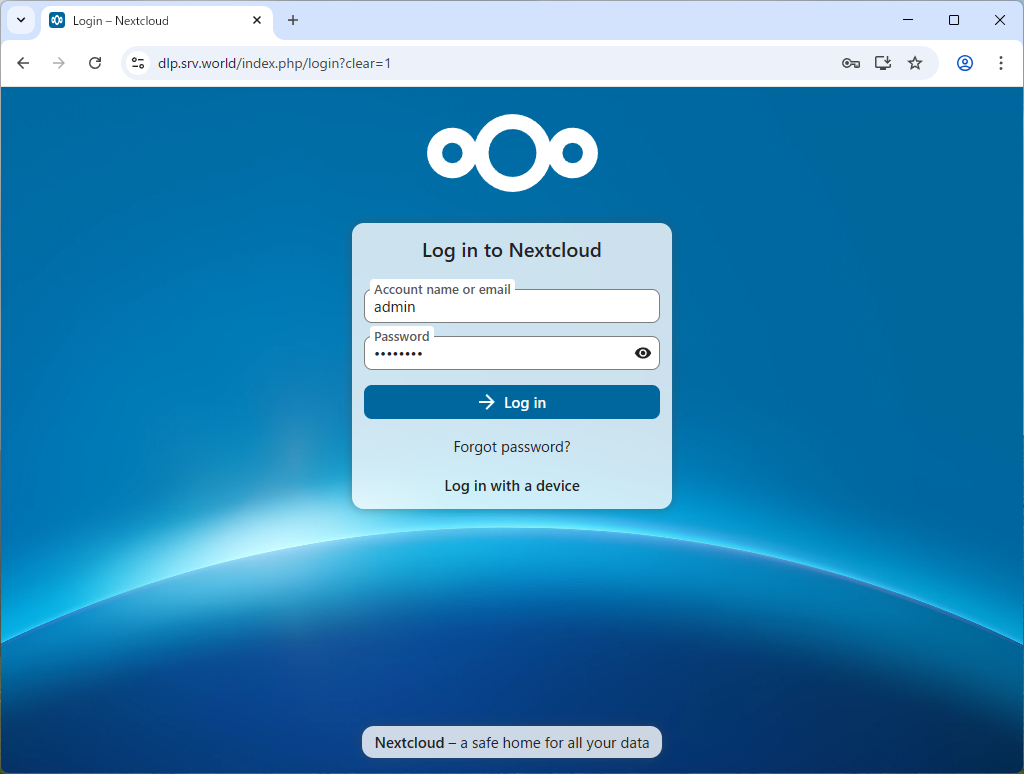This screenshot has height=774, width=1024.
Task: Open site information icon in address bar
Action: click(x=138, y=63)
